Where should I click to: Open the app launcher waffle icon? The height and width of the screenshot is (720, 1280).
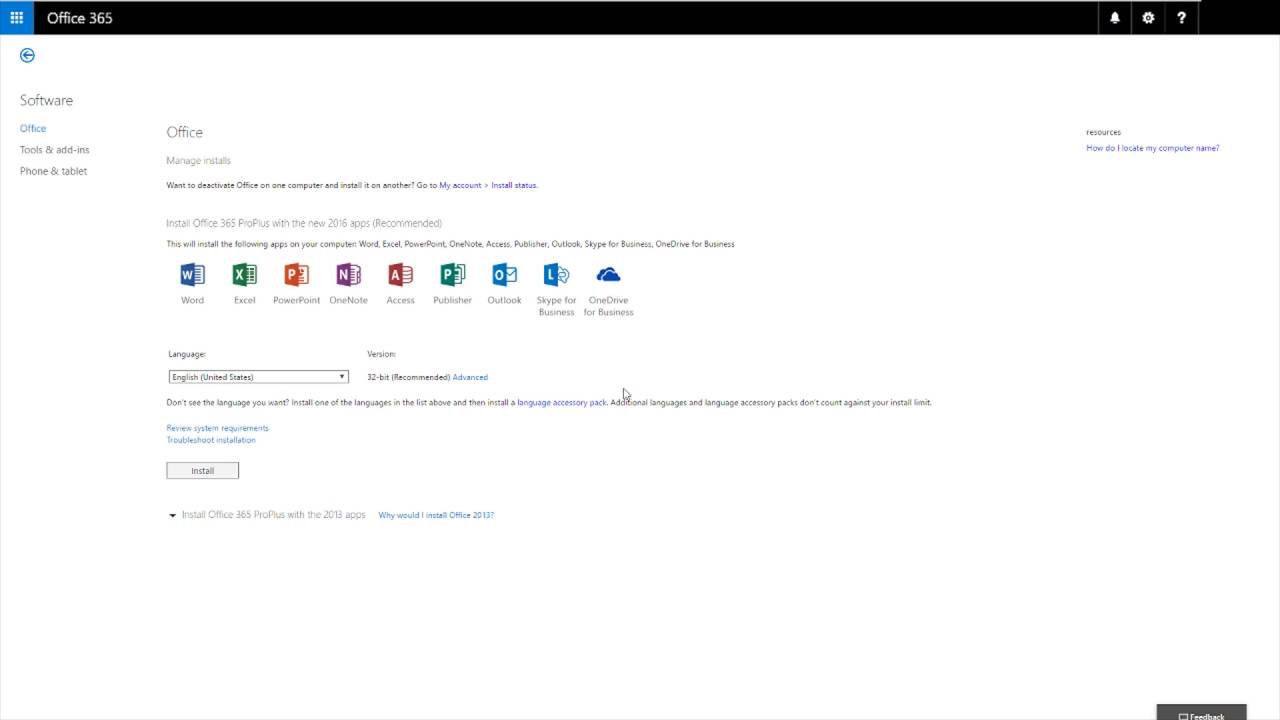click(x=16, y=17)
